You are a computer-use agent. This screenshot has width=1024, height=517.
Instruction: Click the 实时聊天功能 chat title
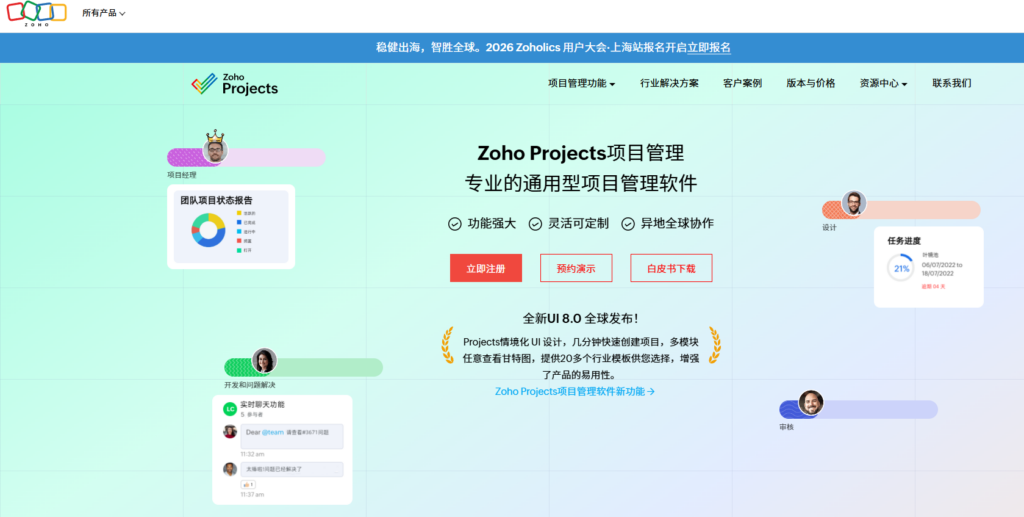click(262, 405)
